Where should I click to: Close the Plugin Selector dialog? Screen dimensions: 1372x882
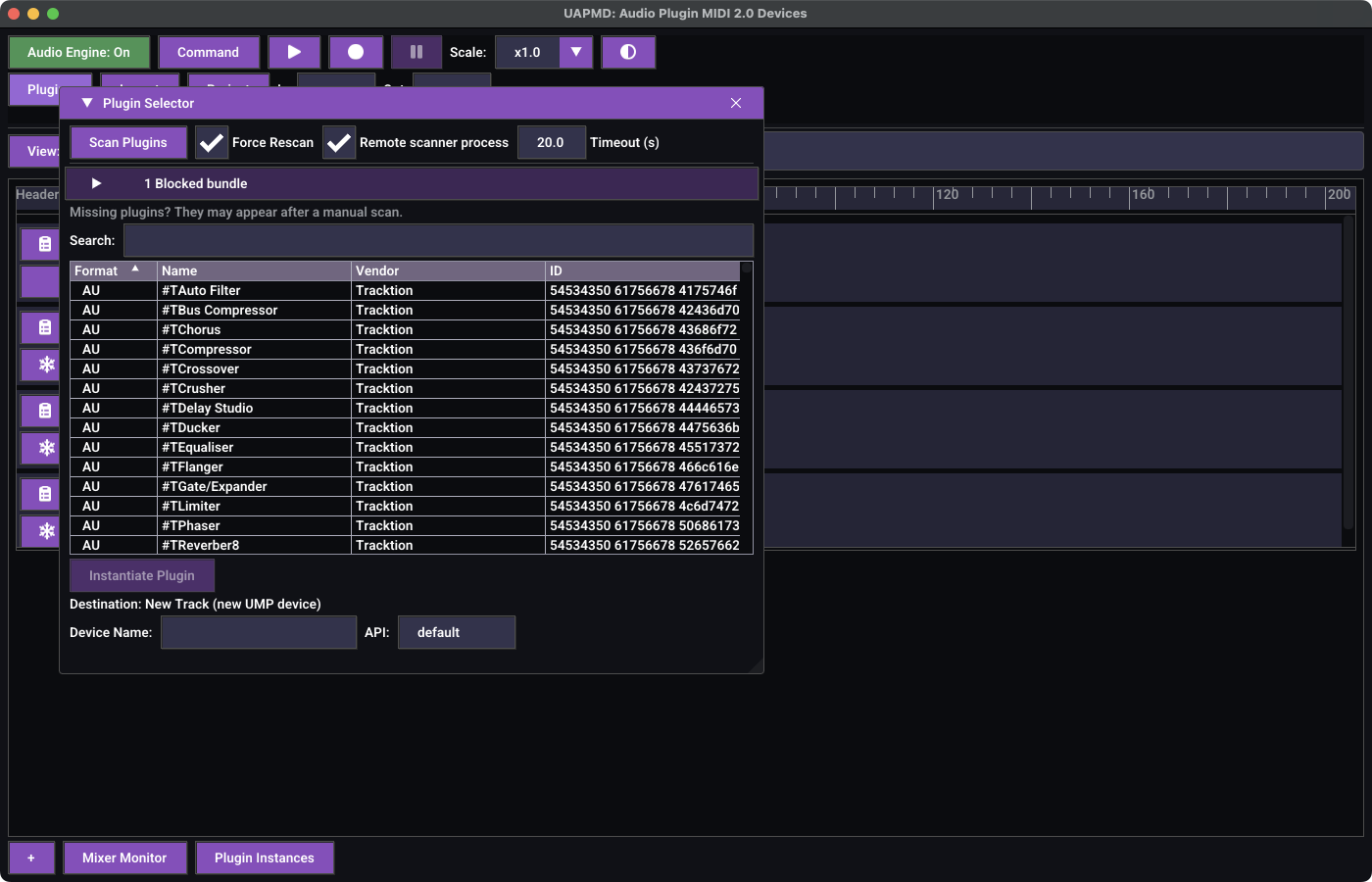(x=736, y=103)
